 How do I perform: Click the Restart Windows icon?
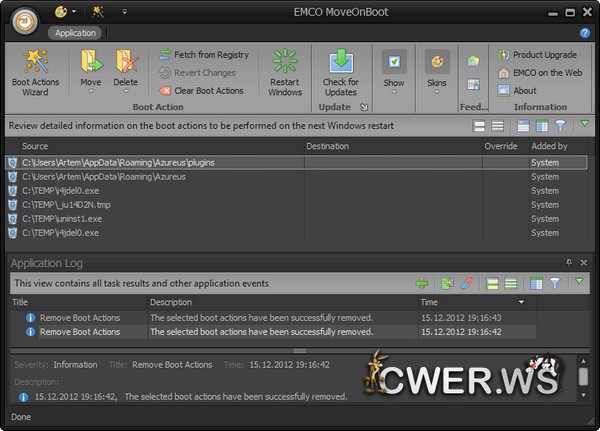285,72
